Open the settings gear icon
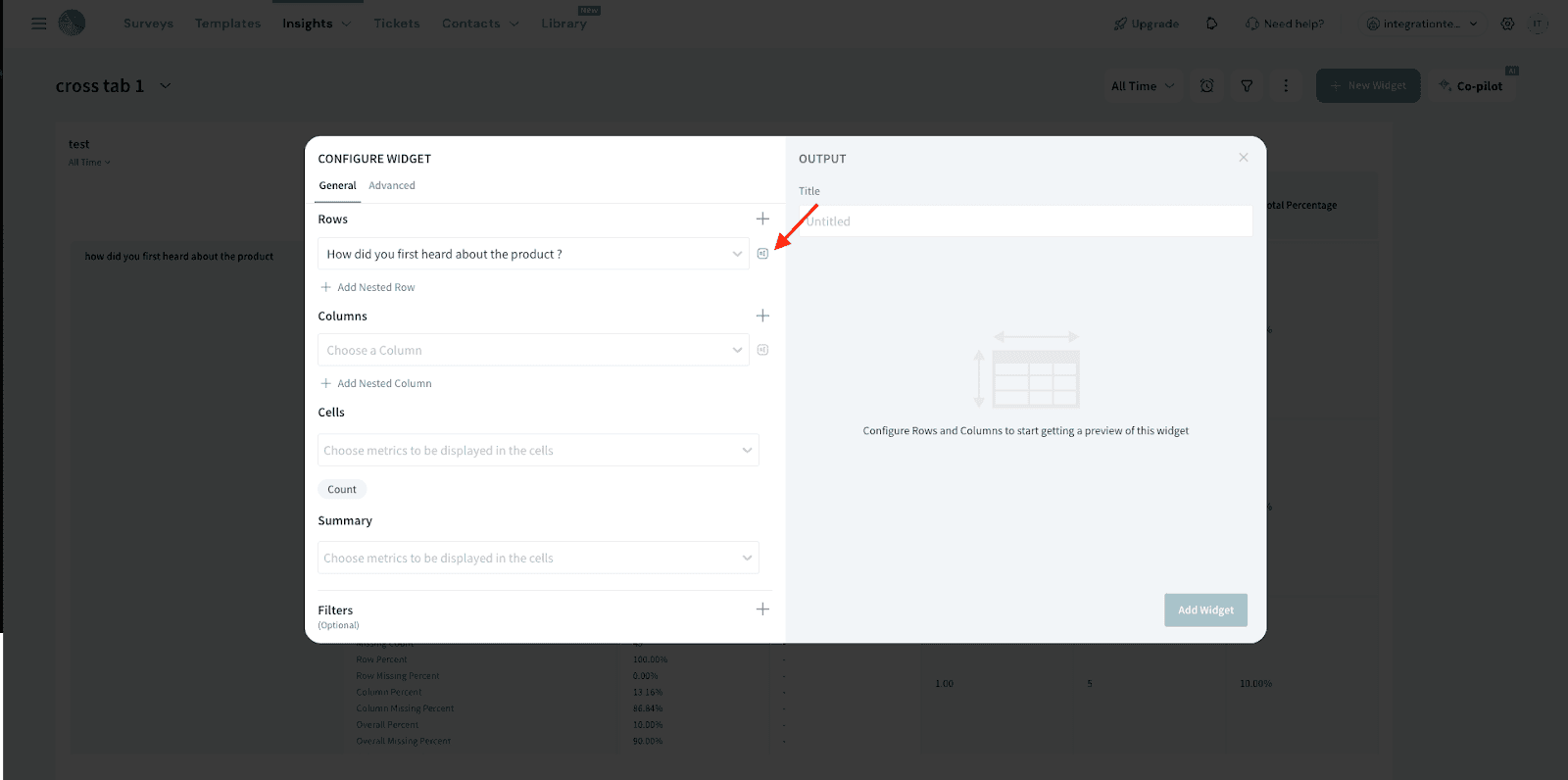This screenshot has height=780, width=1568. point(1507,24)
